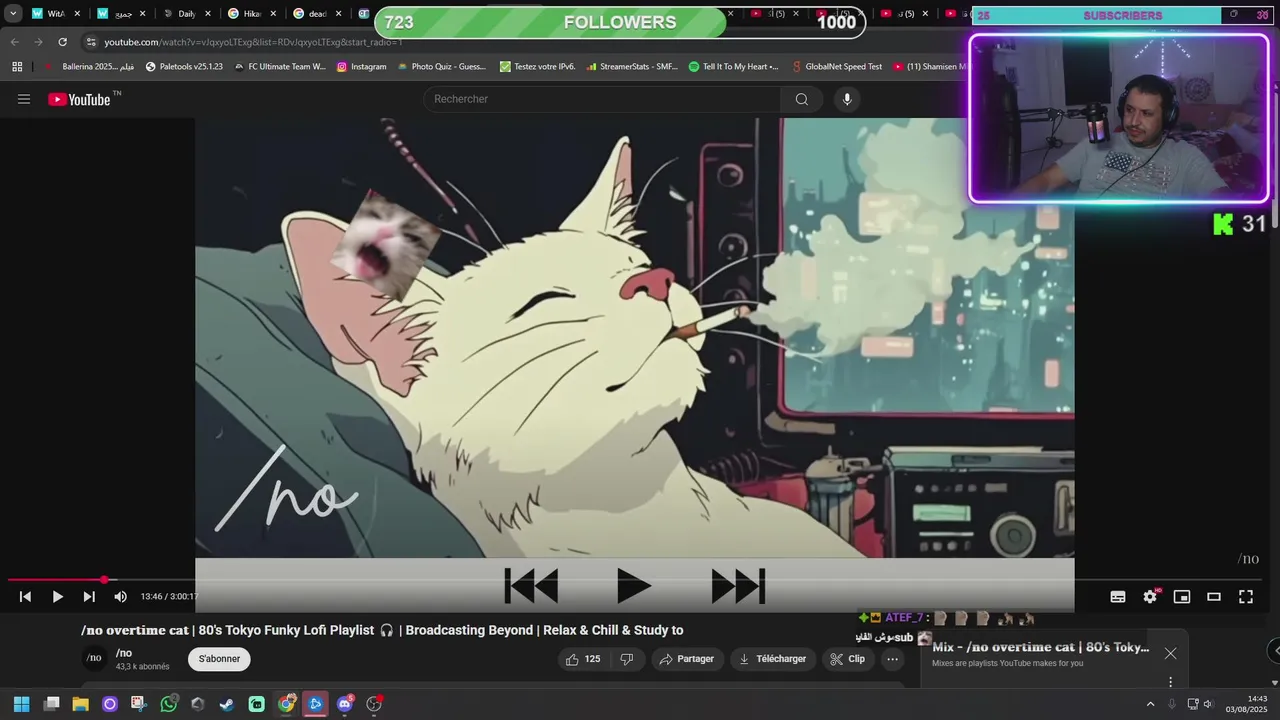Screen dimensions: 1280x720
Task: Open Discord from the taskbar
Action: pyautogui.click(x=345, y=704)
